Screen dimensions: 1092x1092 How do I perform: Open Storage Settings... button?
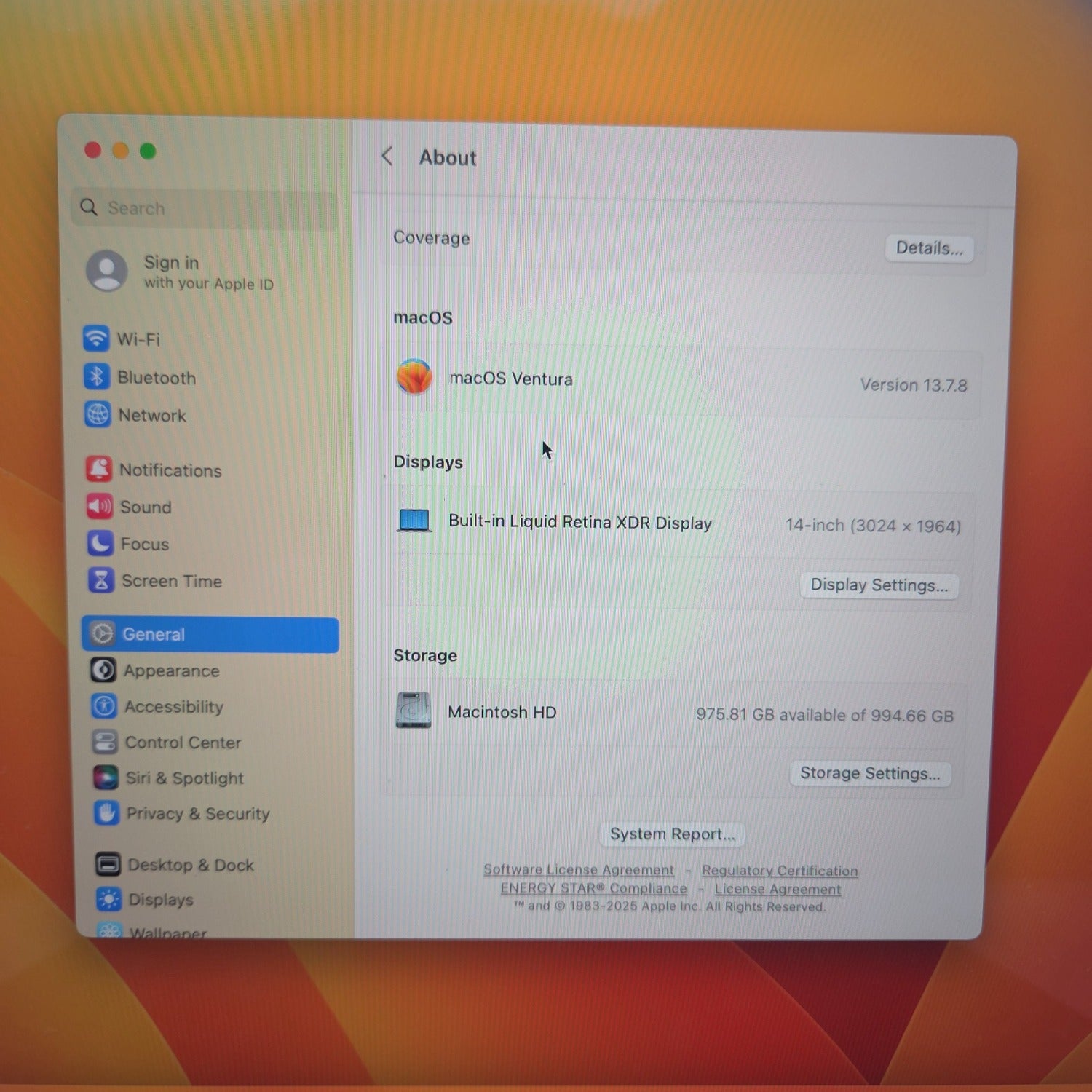click(x=870, y=773)
